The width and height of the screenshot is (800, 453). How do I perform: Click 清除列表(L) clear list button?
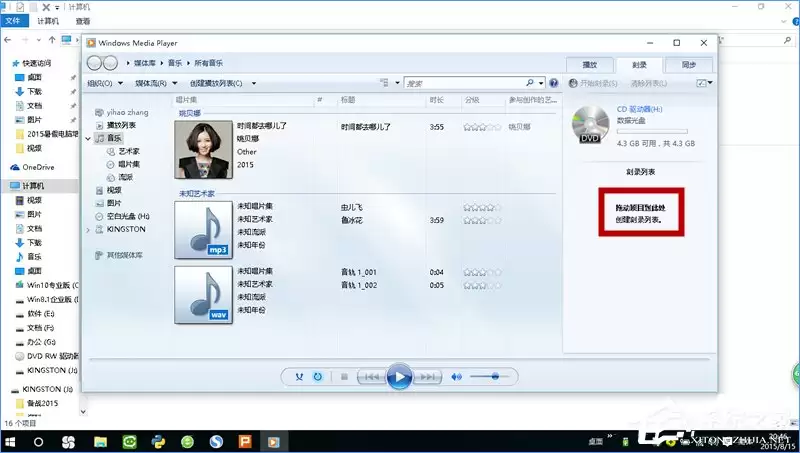[x=648, y=83]
